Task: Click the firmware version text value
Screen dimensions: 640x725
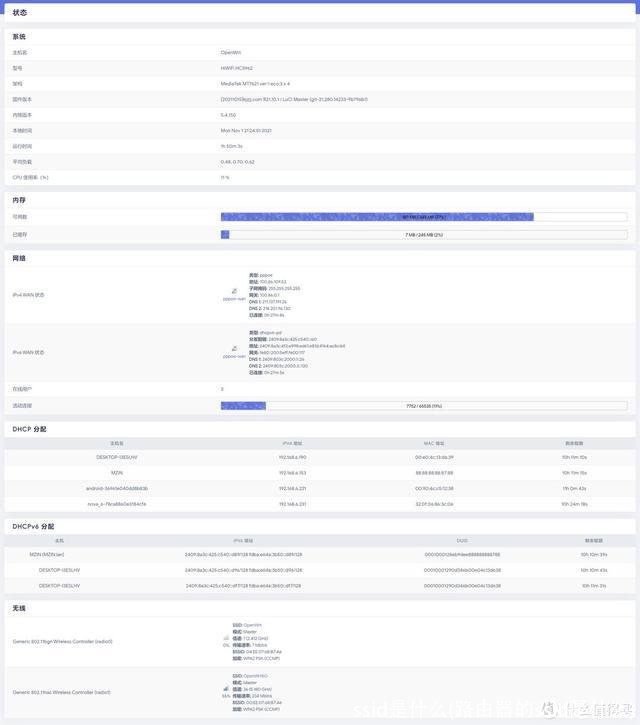Action: pos(294,99)
